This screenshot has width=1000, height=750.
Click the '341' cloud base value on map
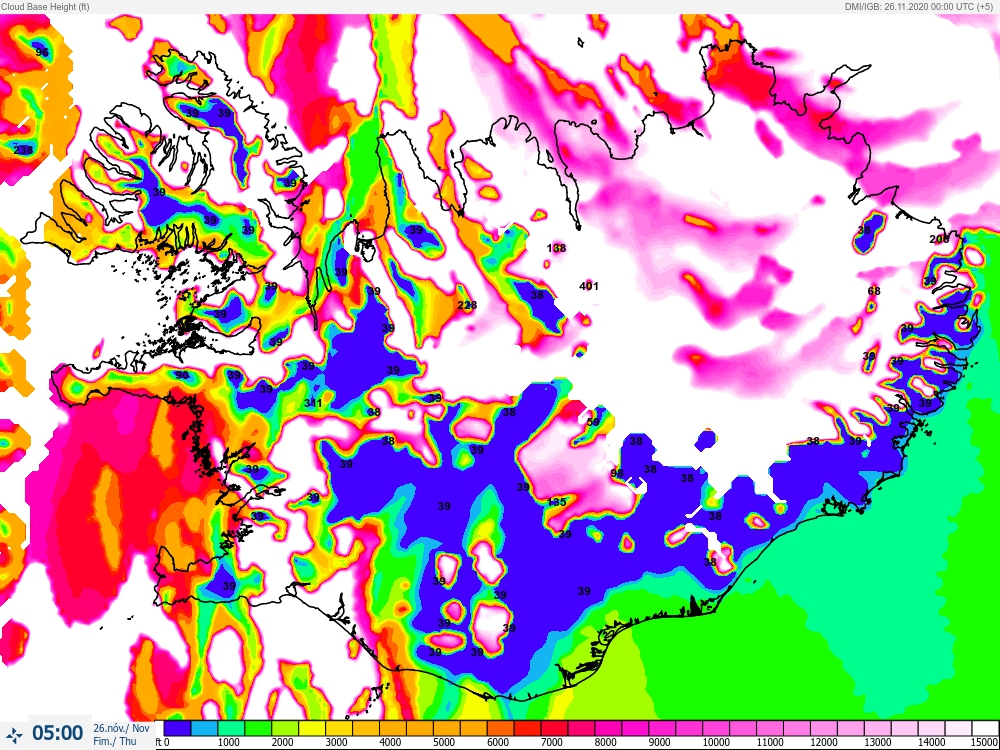coord(312,403)
